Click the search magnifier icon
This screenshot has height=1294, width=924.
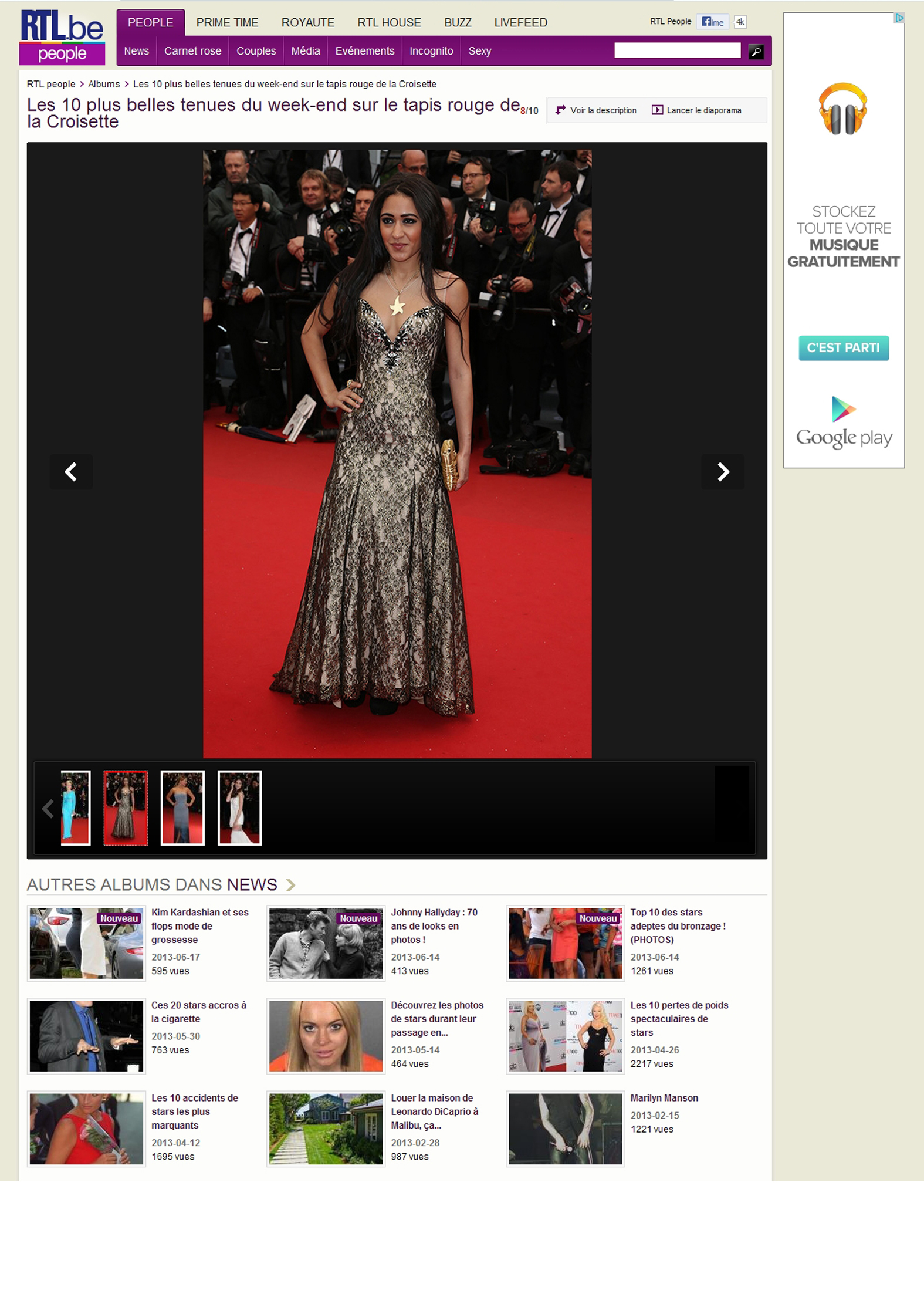point(756,52)
